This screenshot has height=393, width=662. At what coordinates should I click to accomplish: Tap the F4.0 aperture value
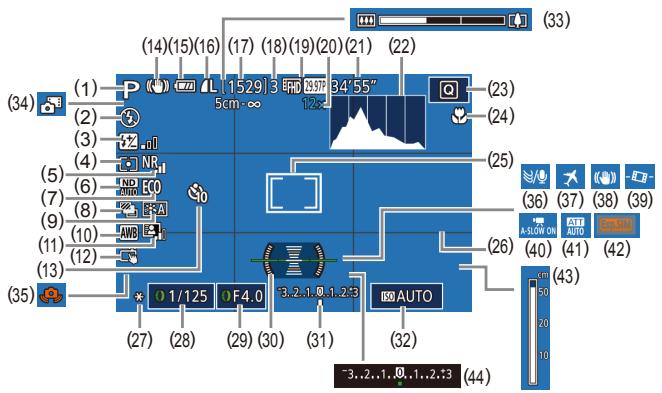pos(241,296)
